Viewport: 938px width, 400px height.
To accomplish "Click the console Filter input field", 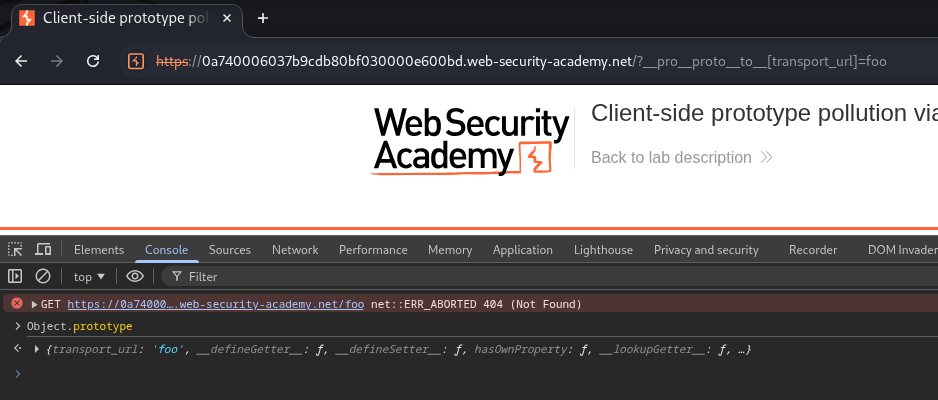I will pyautogui.click(x=300, y=276).
